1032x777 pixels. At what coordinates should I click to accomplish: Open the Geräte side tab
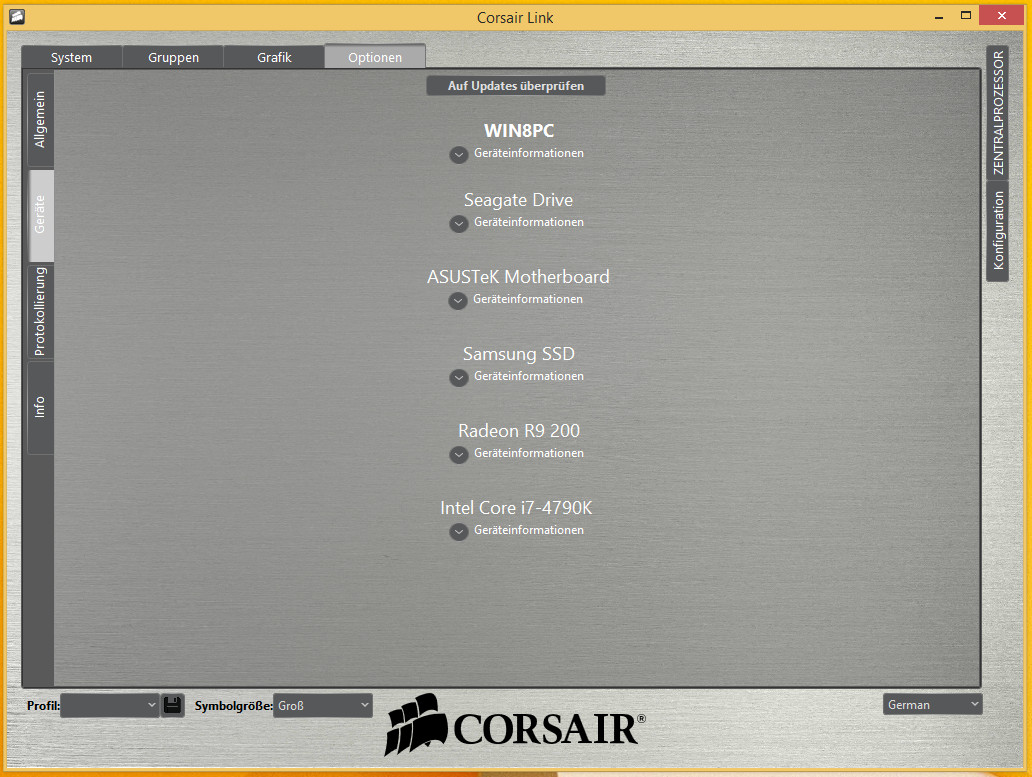pos(41,215)
